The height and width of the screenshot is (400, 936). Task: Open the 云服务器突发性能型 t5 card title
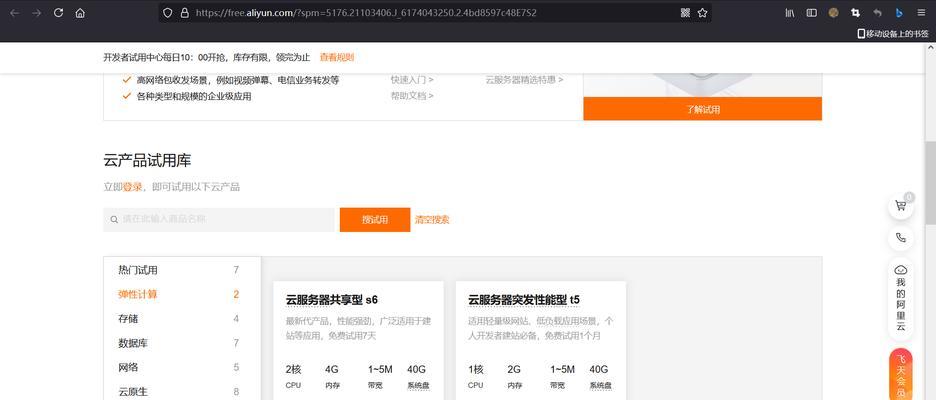(x=524, y=299)
